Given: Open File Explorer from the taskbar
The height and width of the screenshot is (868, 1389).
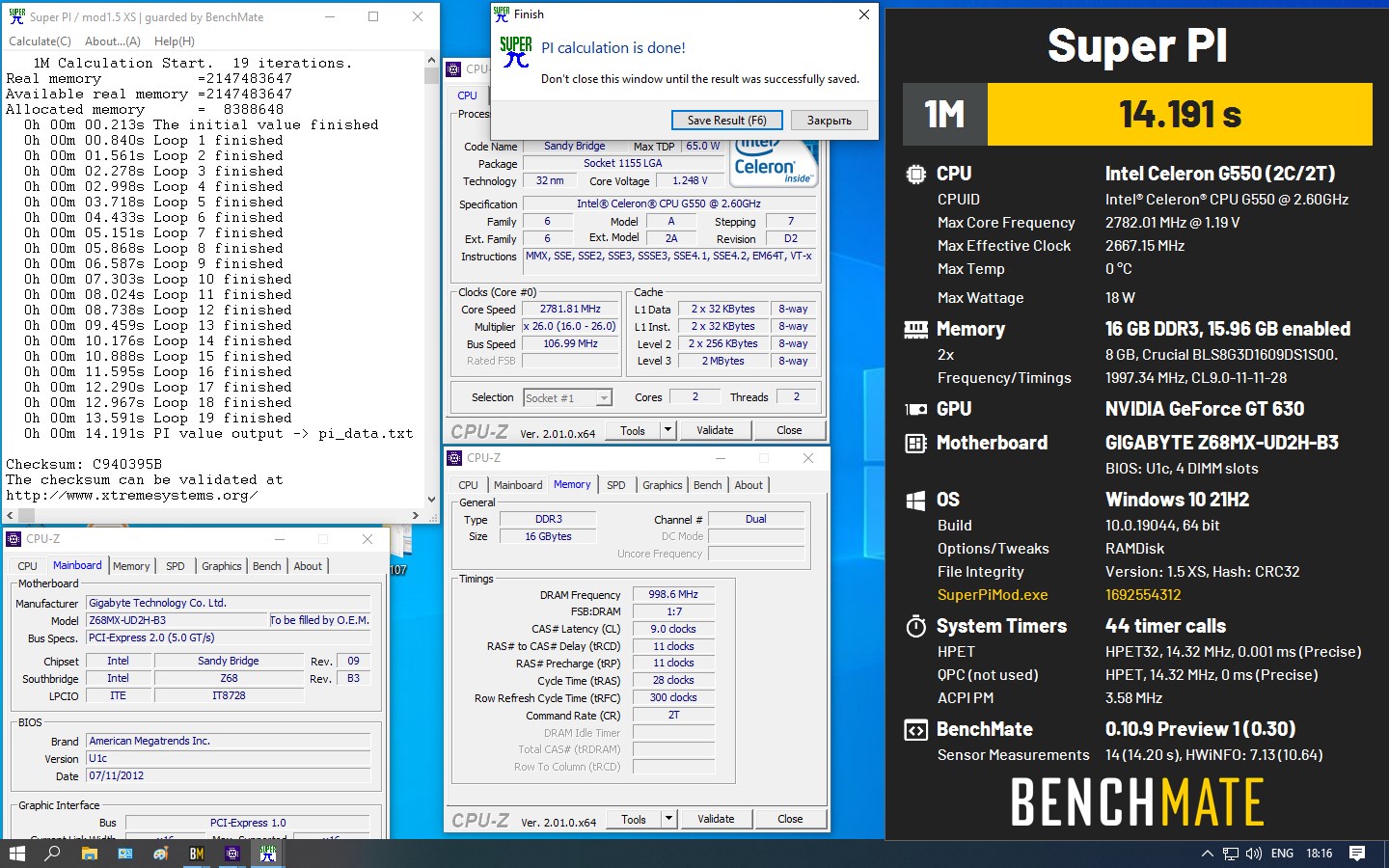Looking at the screenshot, I should (90, 854).
